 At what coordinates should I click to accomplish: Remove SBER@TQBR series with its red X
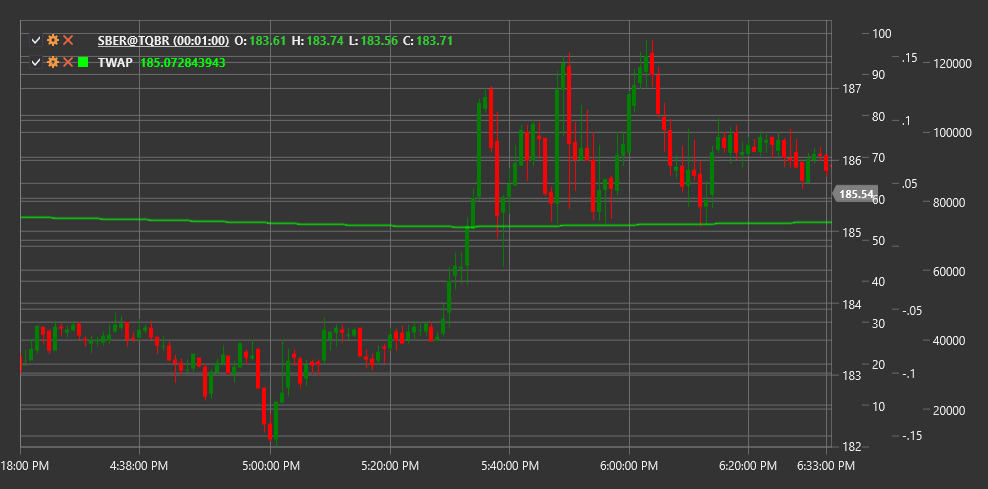click(68, 40)
